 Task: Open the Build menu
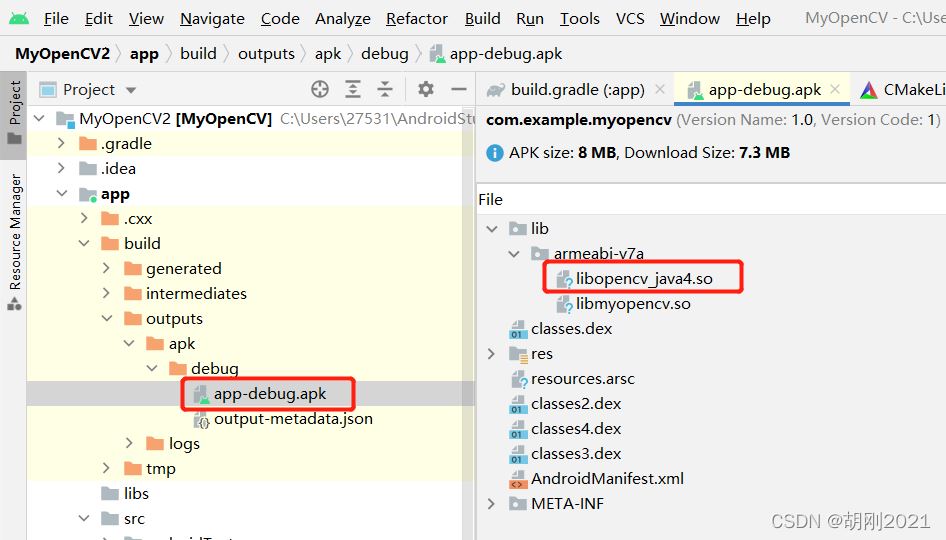(x=482, y=19)
